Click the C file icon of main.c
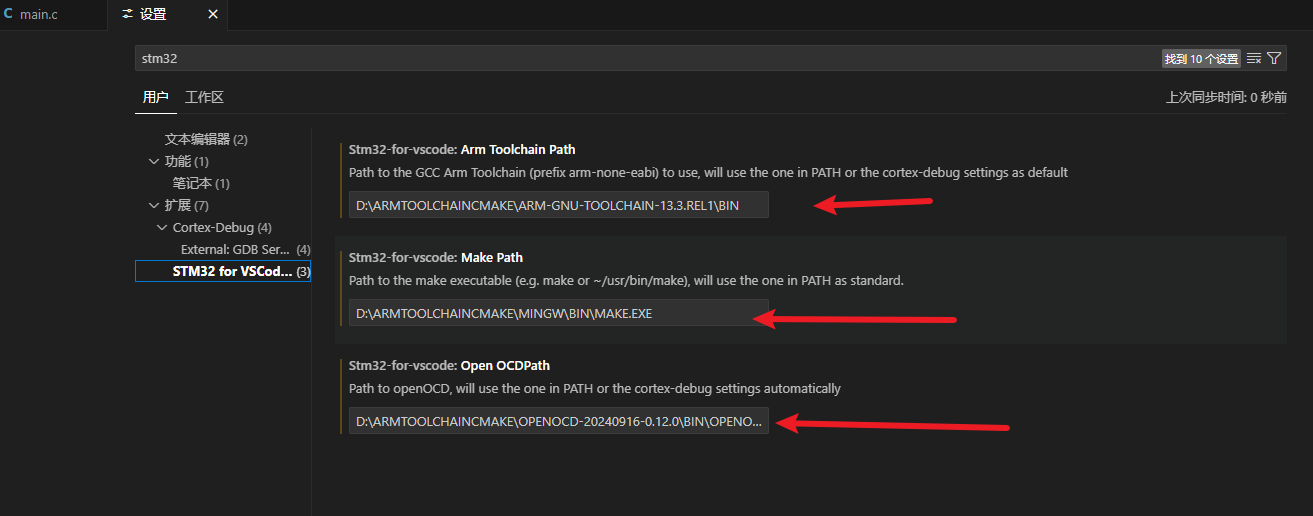Image resolution: width=1313 pixels, height=516 pixels. [9, 15]
